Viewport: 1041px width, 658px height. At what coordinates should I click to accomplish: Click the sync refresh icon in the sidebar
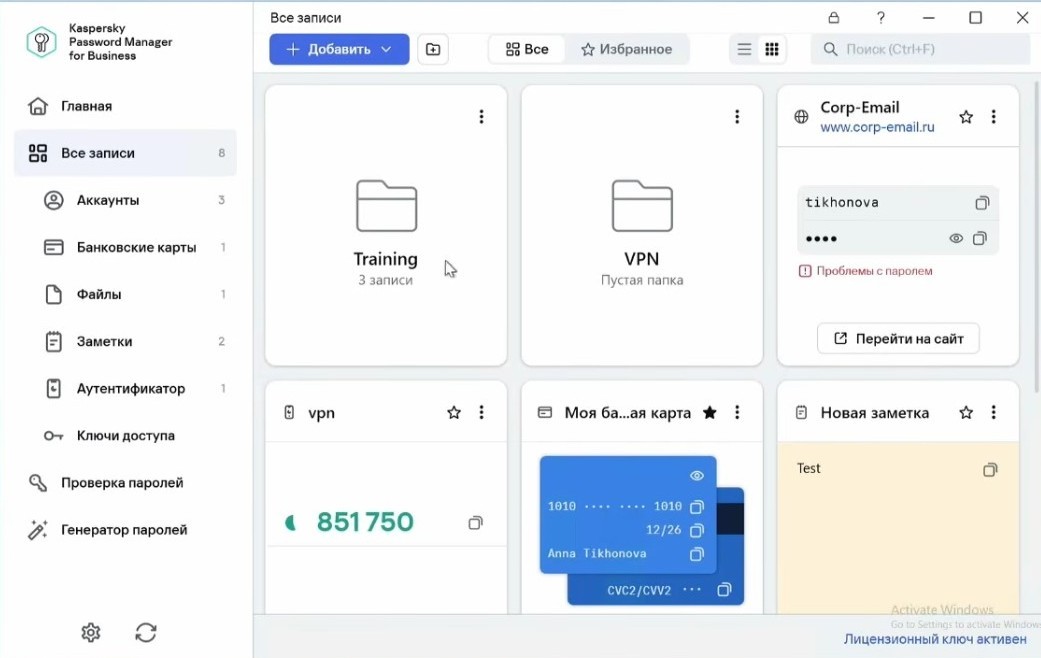tap(146, 633)
